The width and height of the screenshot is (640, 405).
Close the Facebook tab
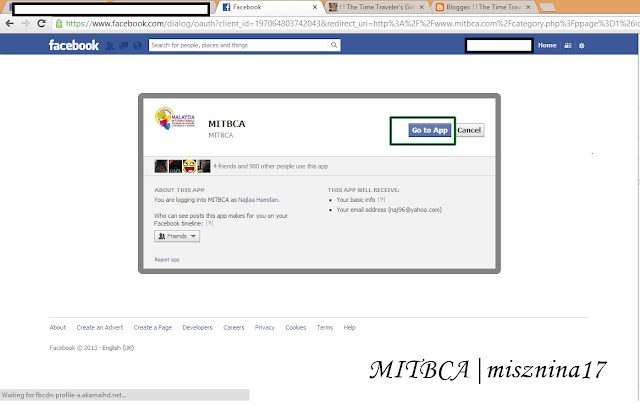[315, 7]
